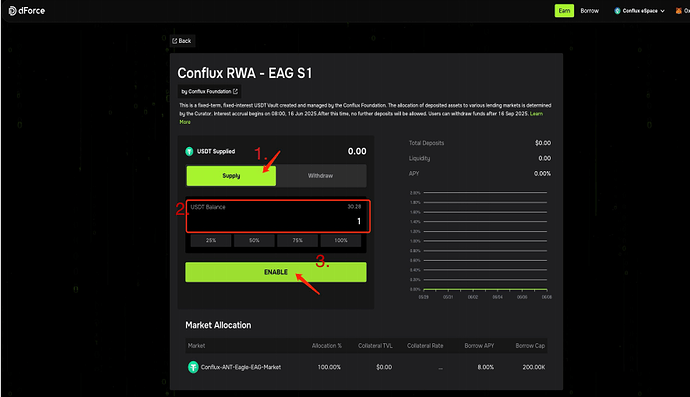
Task: Click the MetaMask wallet fox icon
Action: coord(679,11)
